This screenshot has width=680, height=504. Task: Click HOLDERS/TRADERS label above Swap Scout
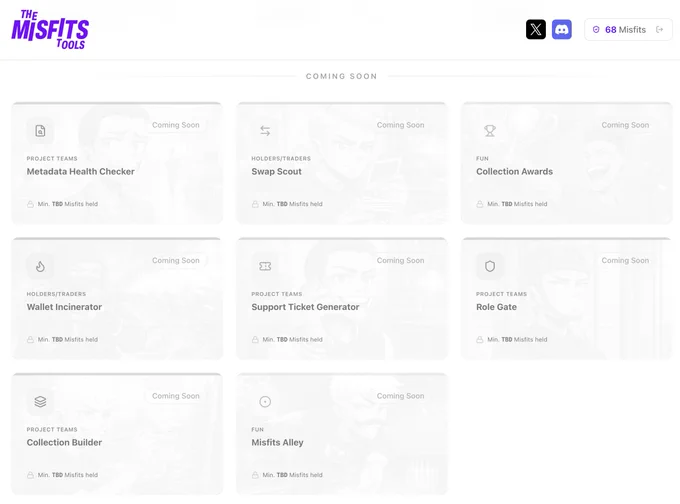click(281, 159)
